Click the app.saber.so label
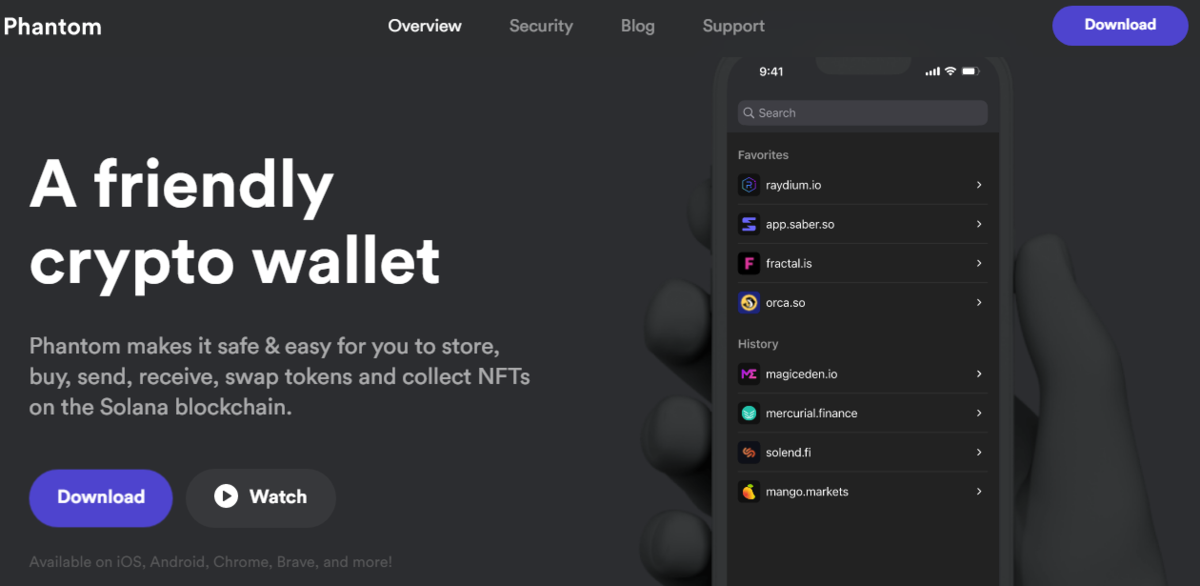The width and height of the screenshot is (1200, 586). coord(800,224)
